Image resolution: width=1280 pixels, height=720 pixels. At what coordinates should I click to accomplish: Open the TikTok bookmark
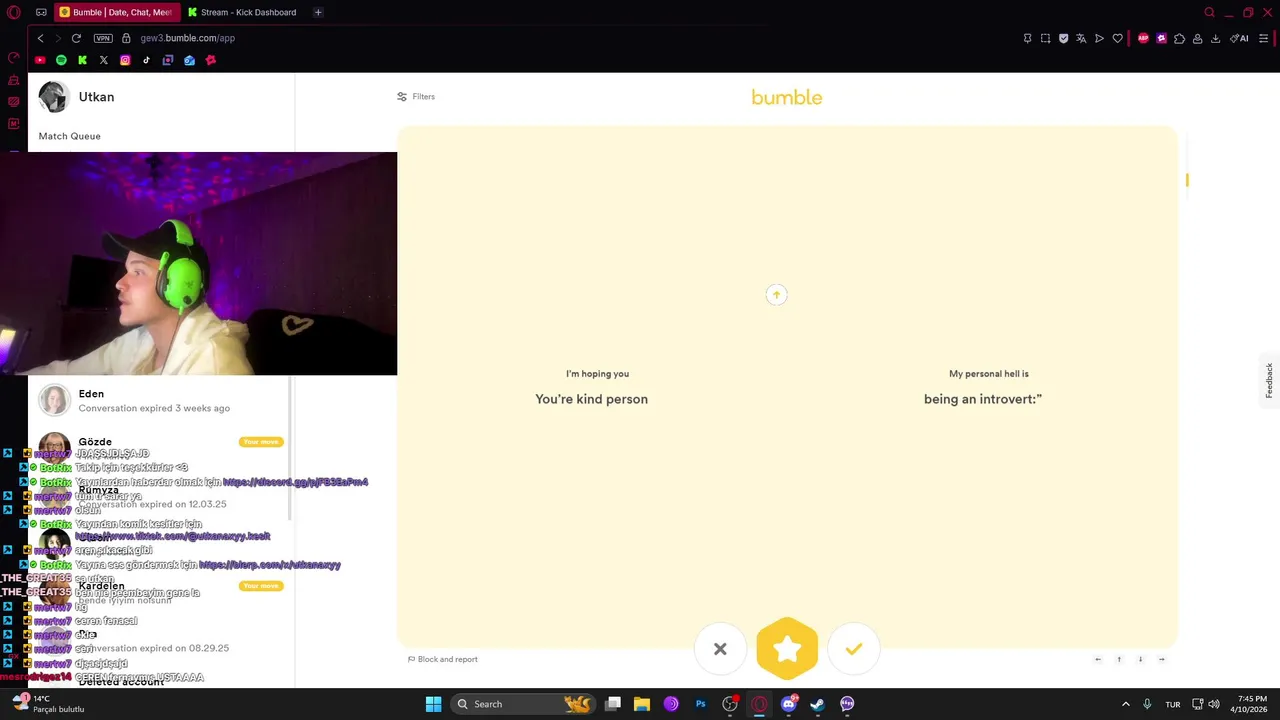click(146, 60)
